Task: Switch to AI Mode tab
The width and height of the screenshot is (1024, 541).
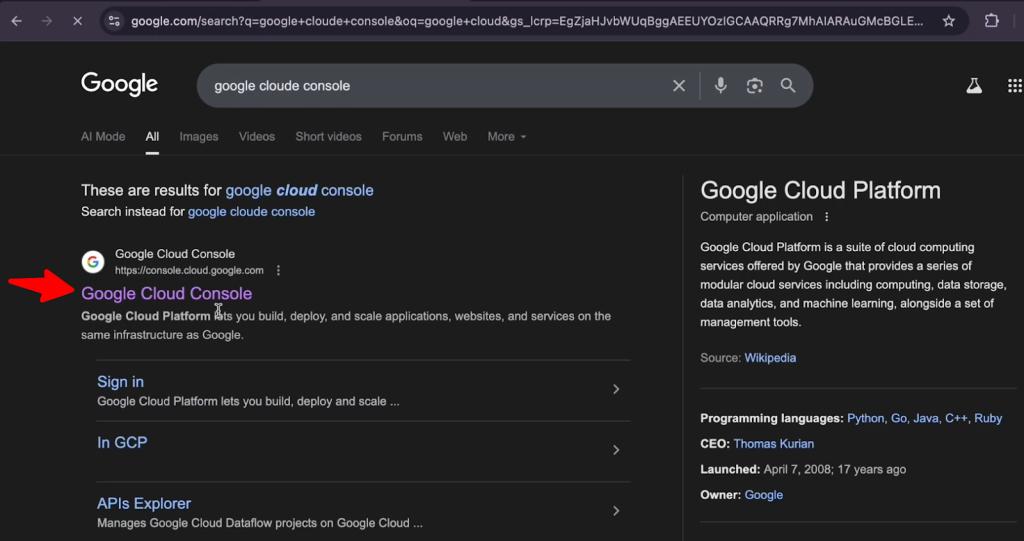Action: tap(103, 137)
